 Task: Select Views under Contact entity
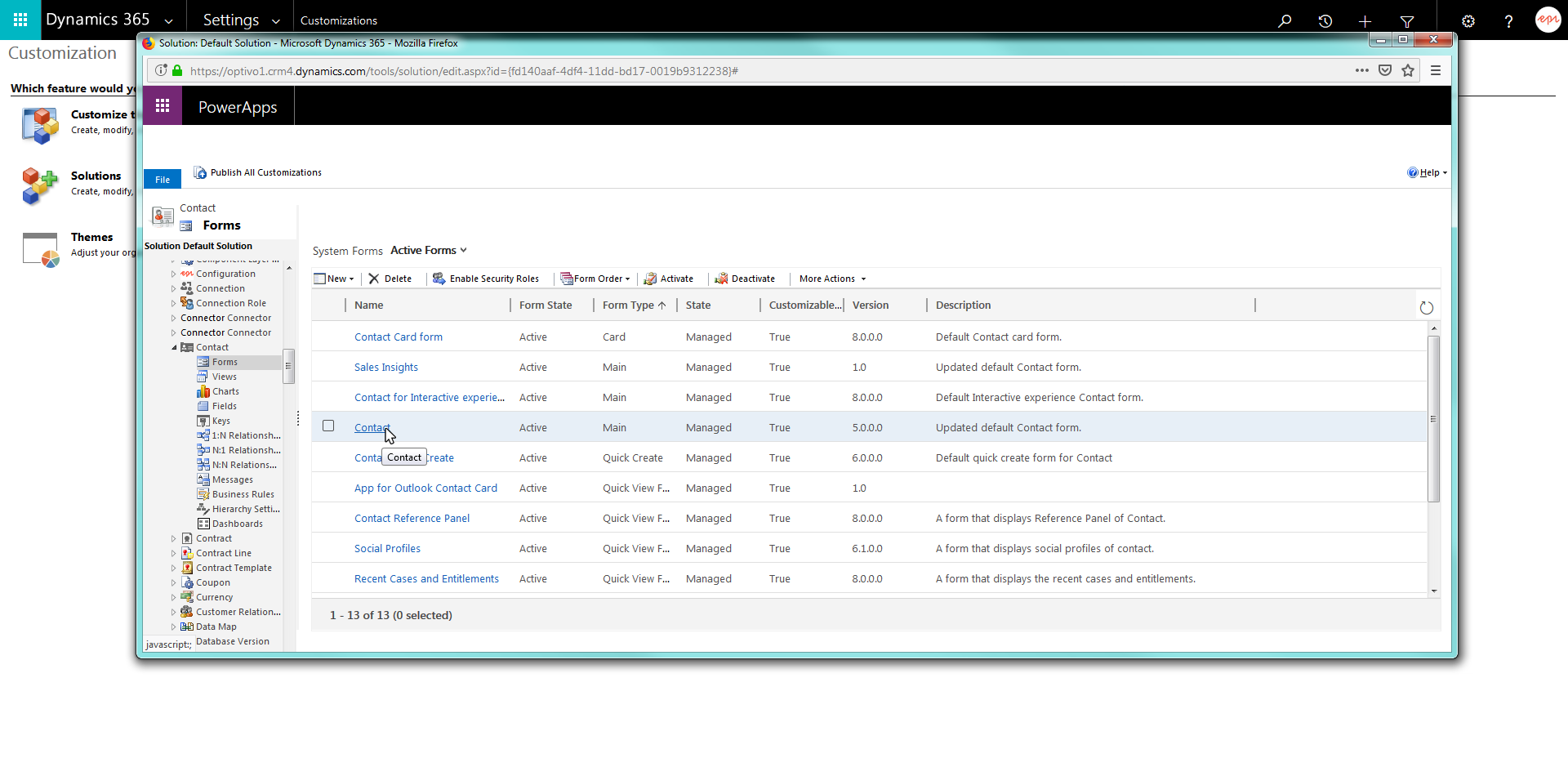[224, 377]
